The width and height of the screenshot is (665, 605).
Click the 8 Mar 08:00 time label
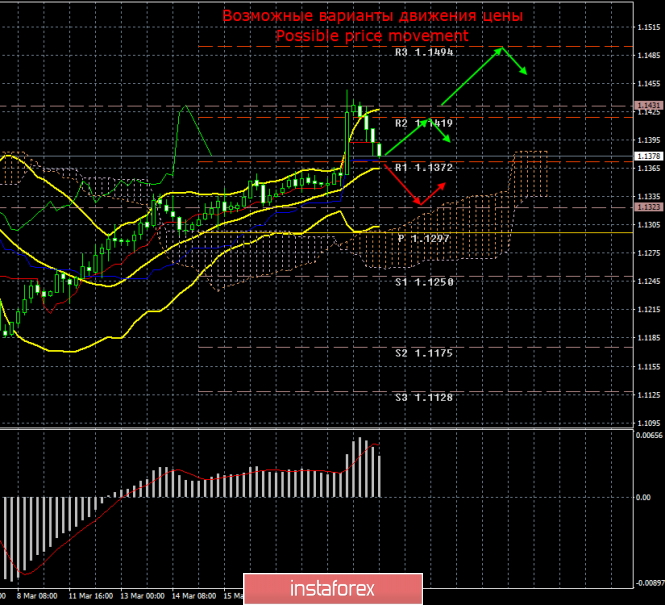[x=37, y=596]
